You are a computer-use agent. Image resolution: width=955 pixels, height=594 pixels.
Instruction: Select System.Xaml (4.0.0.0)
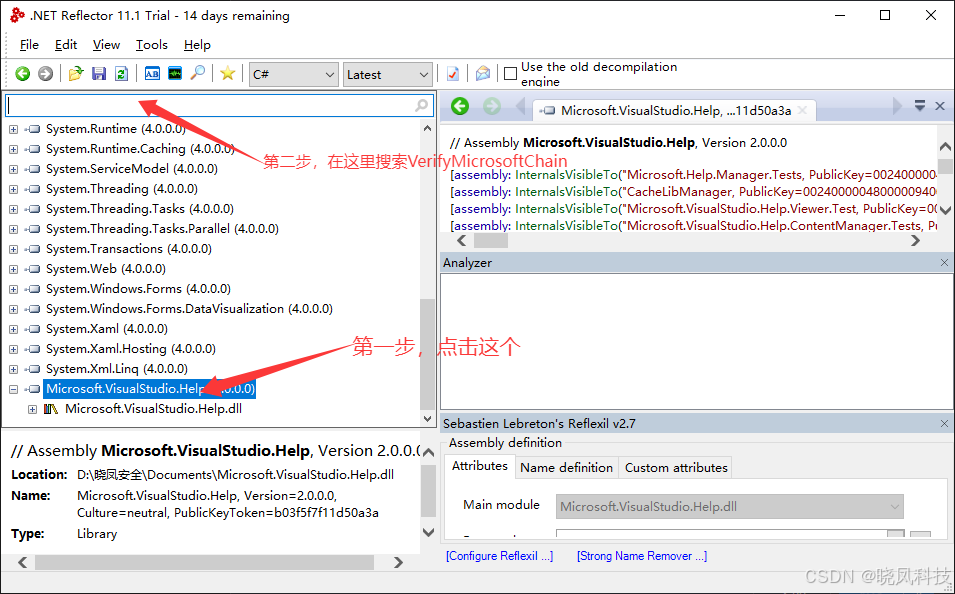tap(107, 330)
